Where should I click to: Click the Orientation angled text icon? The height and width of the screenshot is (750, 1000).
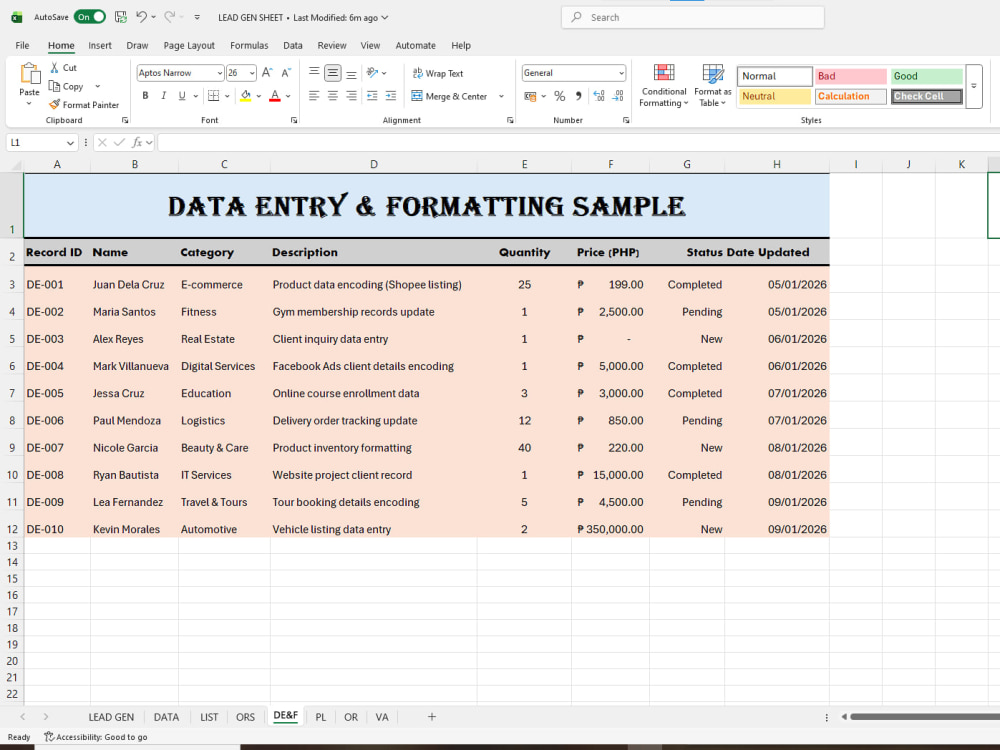[372, 73]
